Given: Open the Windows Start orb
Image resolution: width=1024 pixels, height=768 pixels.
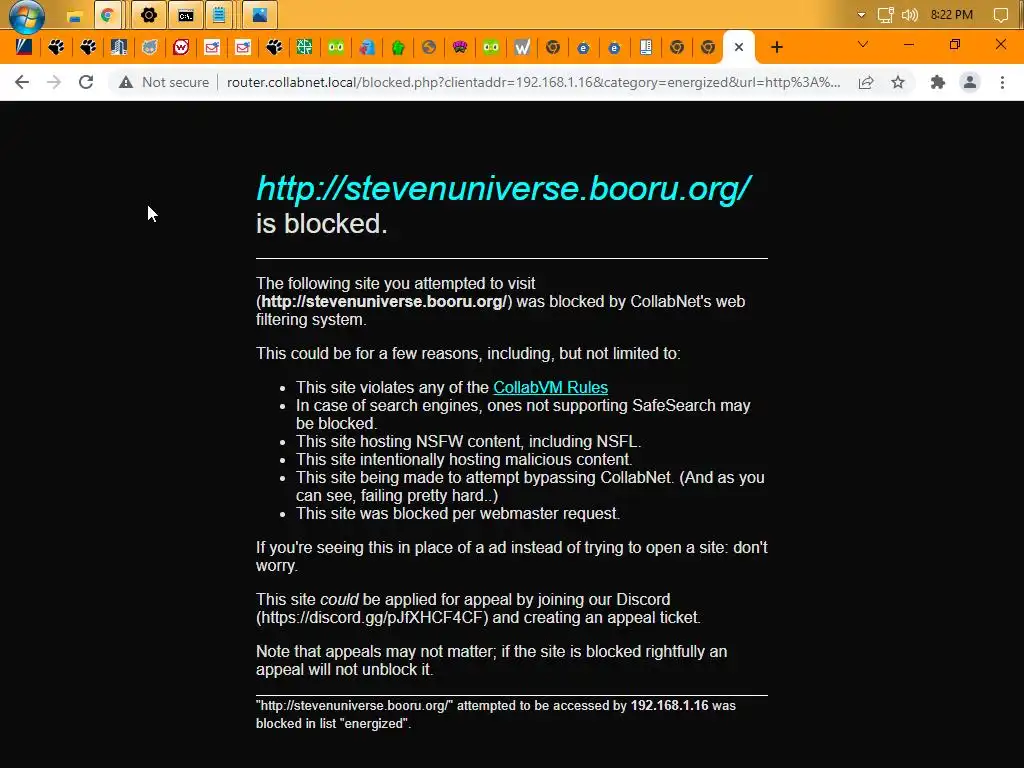Looking at the screenshot, I should (x=27, y=16).
